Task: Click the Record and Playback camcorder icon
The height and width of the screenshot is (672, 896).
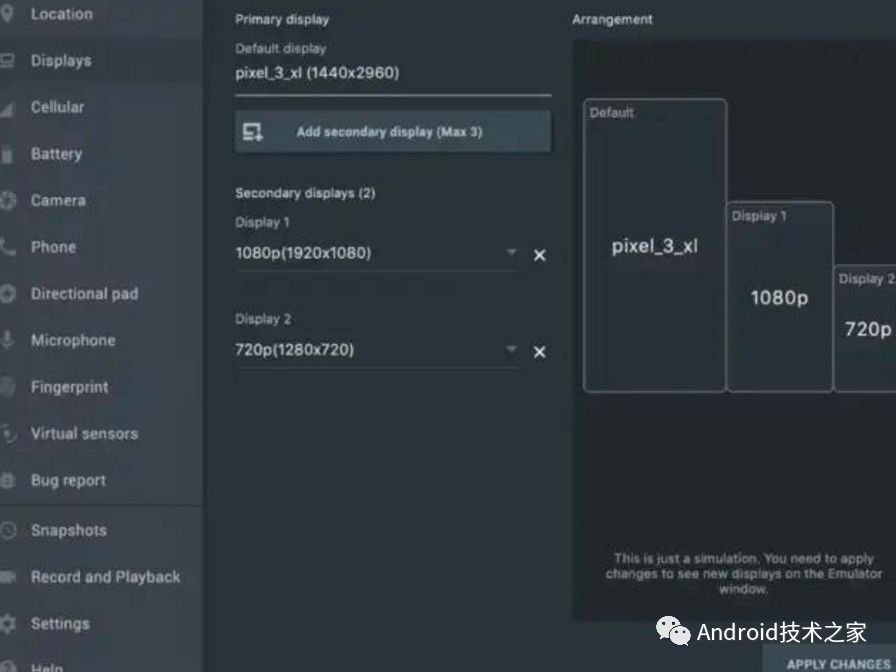Action: click(7, 577)
